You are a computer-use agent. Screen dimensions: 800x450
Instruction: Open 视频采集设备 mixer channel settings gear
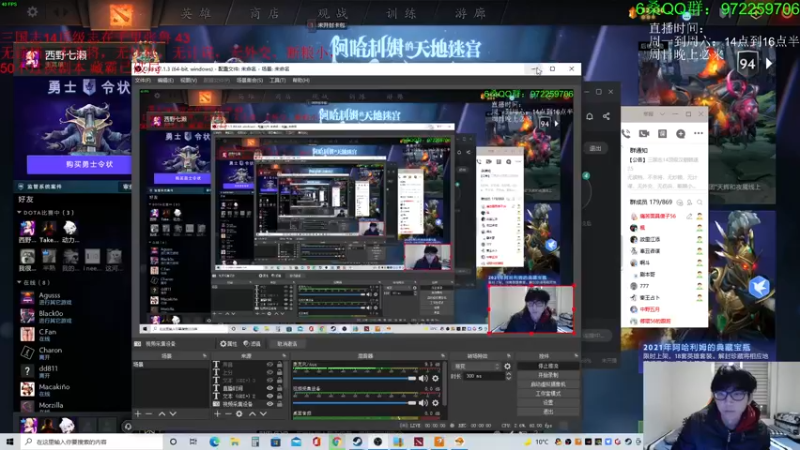click(x=435, y=403)
